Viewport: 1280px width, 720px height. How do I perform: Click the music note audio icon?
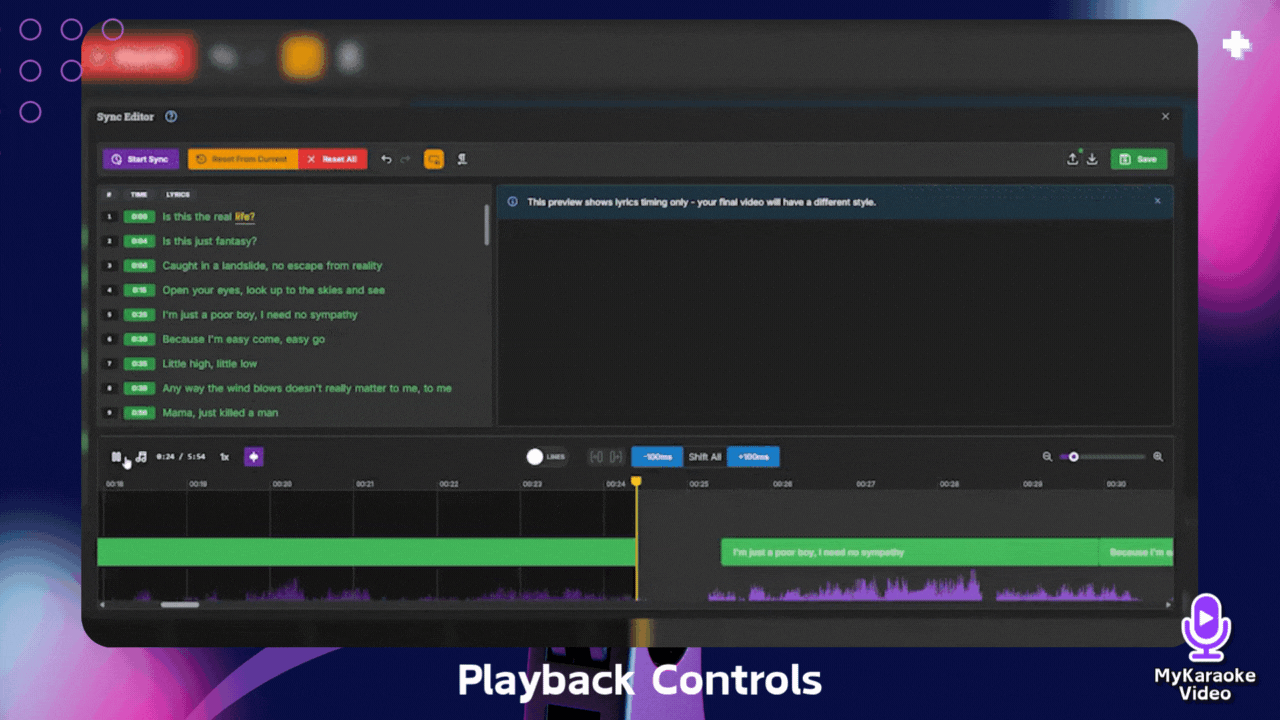[x=141, y=457]
